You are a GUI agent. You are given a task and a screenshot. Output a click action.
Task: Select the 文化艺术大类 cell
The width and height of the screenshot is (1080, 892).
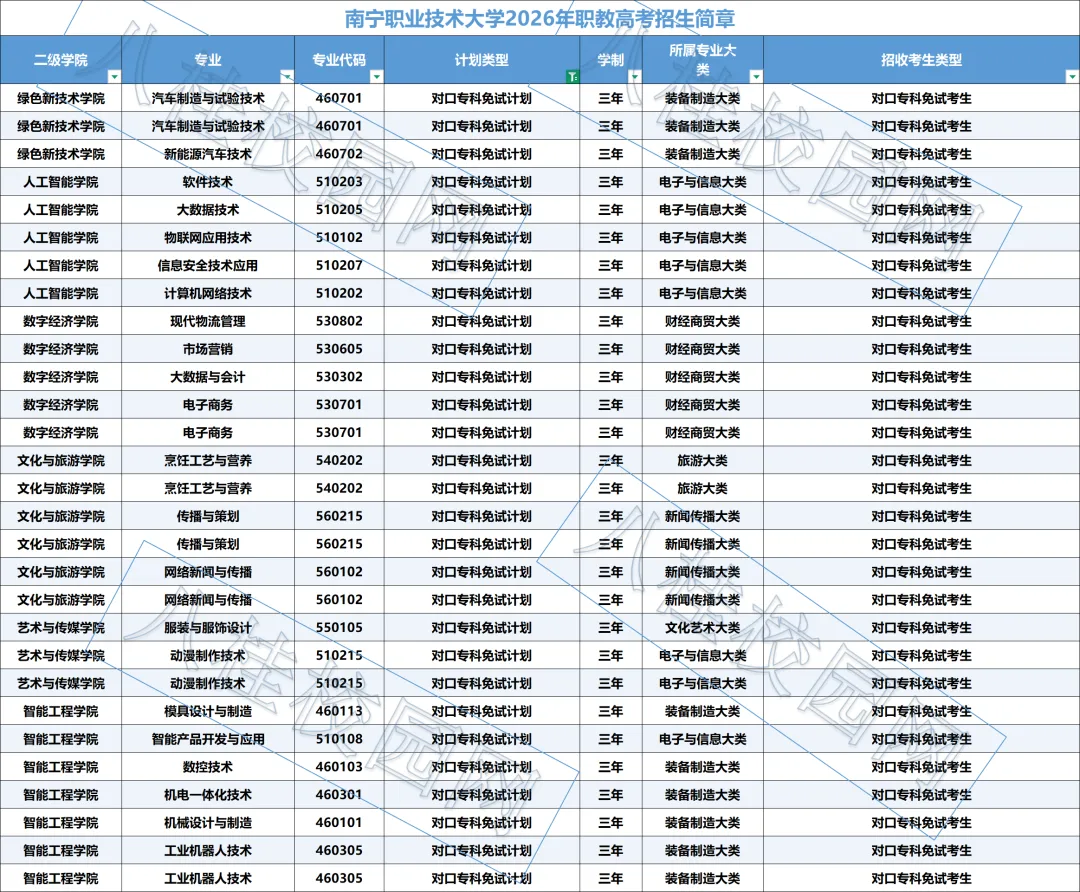tap(703, 627)
